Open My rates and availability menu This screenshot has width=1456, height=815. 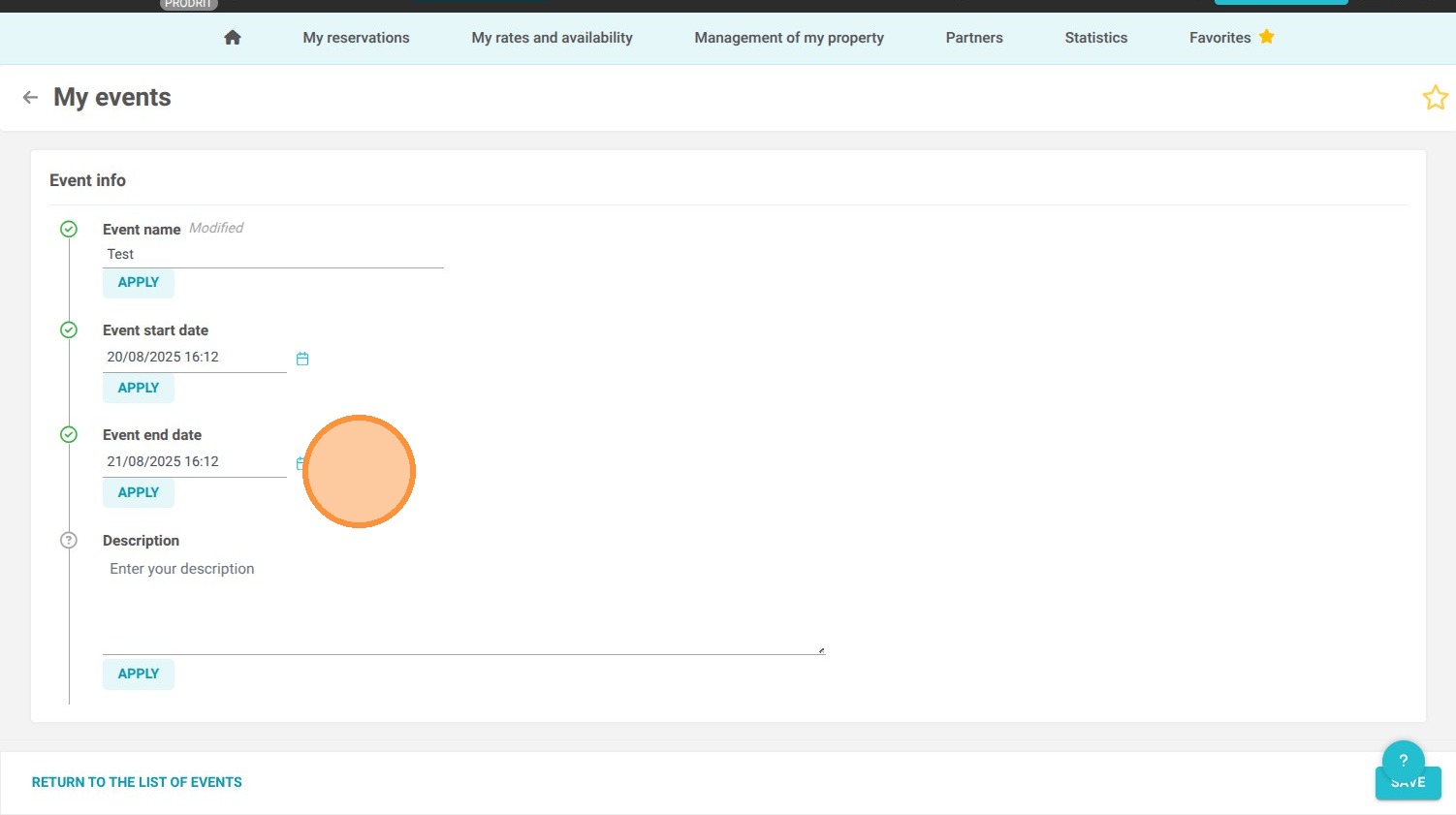pos(552,38)
